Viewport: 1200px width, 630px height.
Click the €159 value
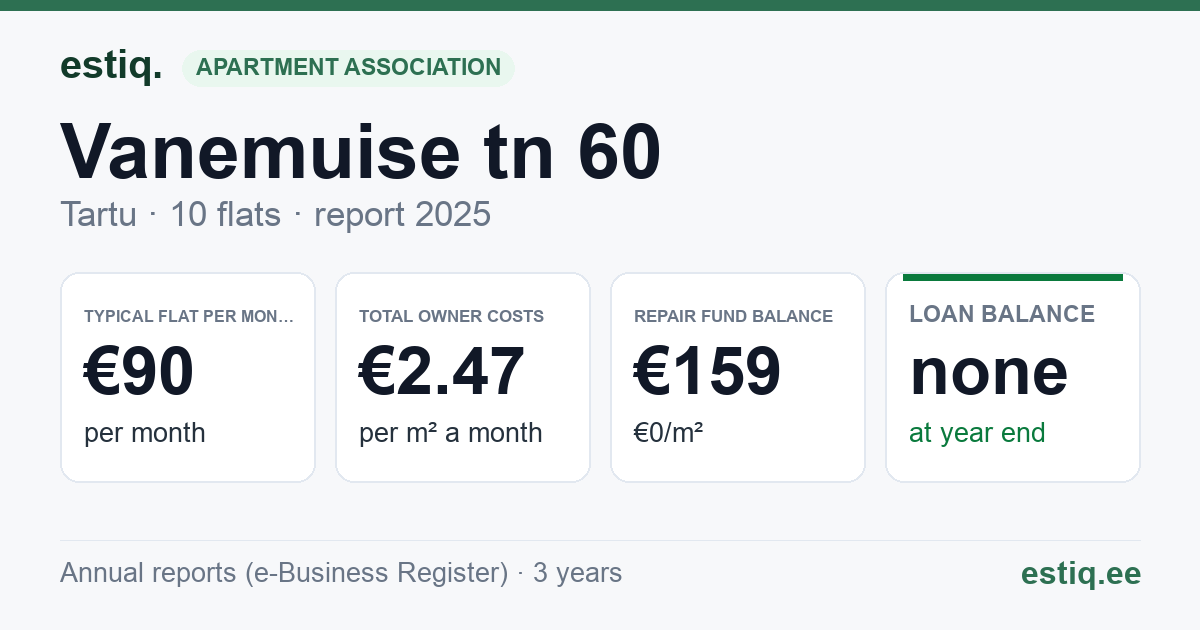point(708,371)
